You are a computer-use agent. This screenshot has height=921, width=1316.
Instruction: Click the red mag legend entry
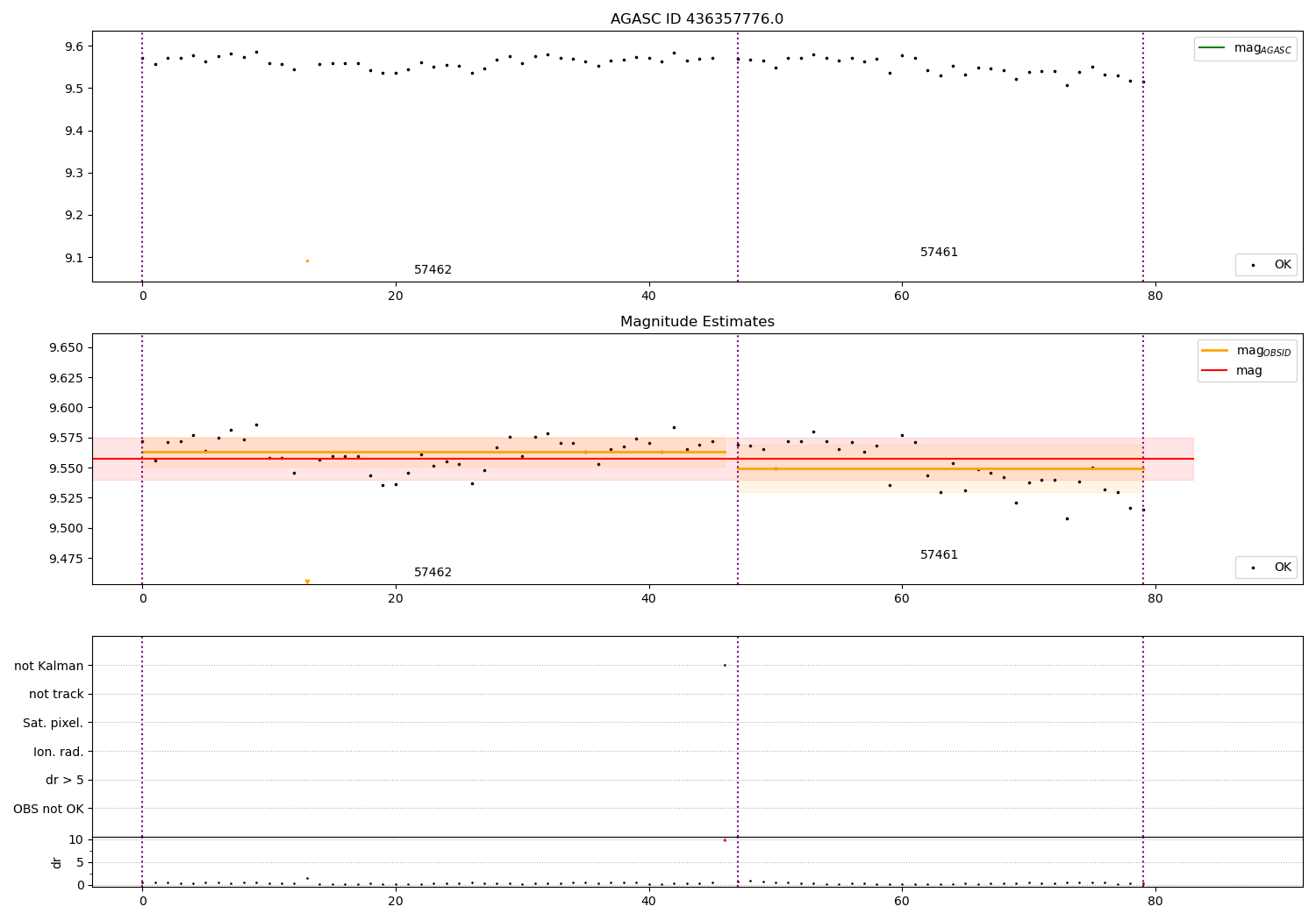[x=1232, y=371]
